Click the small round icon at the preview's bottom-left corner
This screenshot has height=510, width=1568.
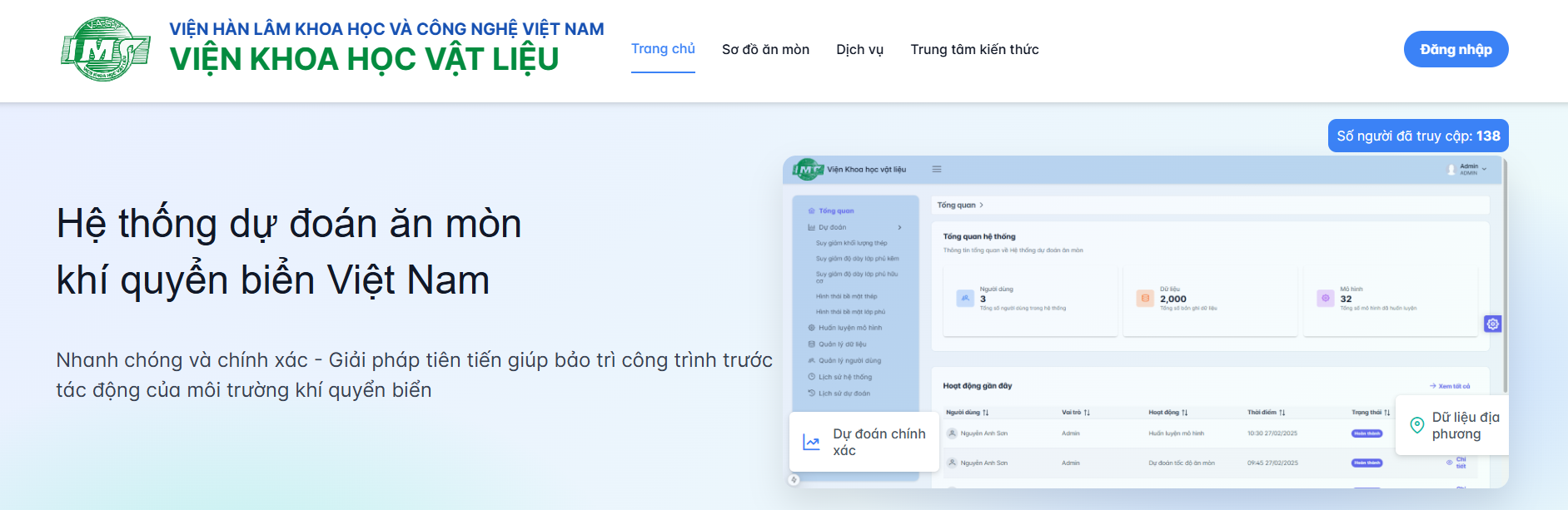pyautogui.click(x=794, y=480)
